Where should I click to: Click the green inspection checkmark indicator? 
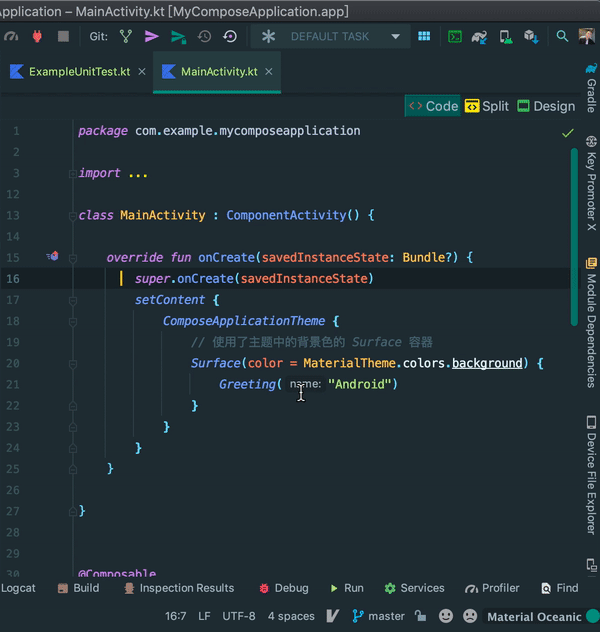coord(567,133)
